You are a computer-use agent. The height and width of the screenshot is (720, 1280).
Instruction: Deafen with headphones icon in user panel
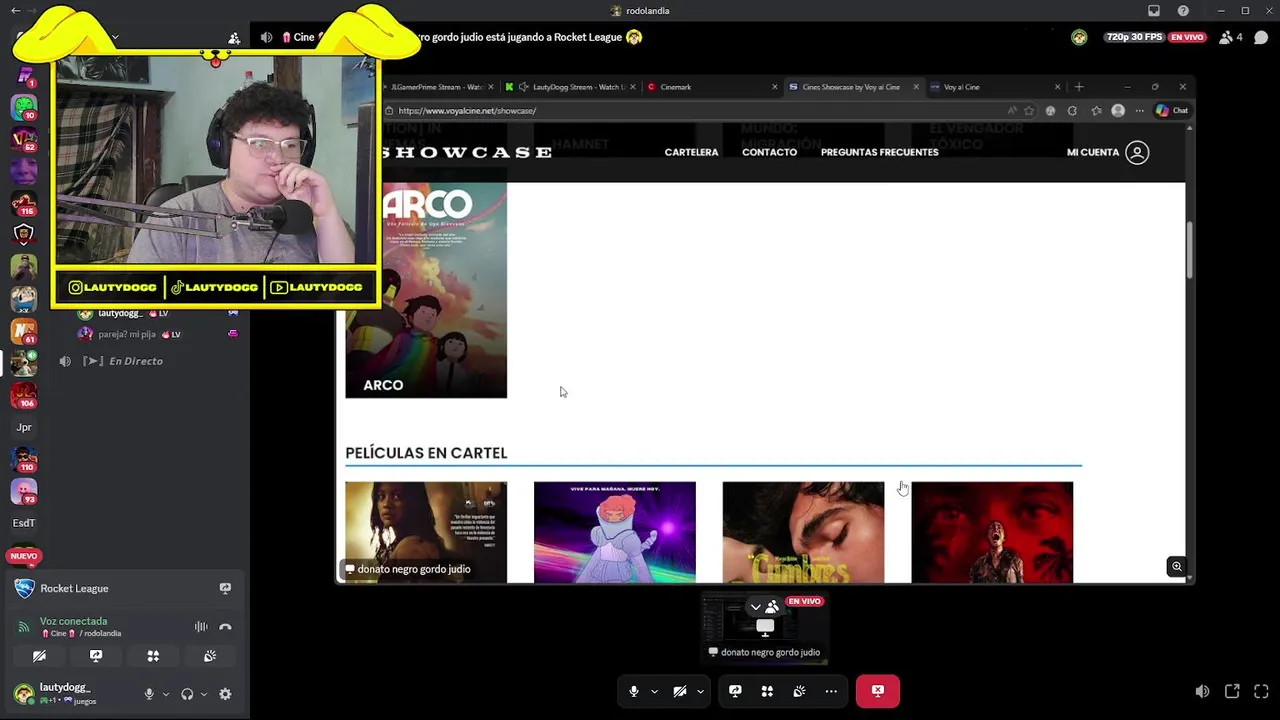[187, 694]
